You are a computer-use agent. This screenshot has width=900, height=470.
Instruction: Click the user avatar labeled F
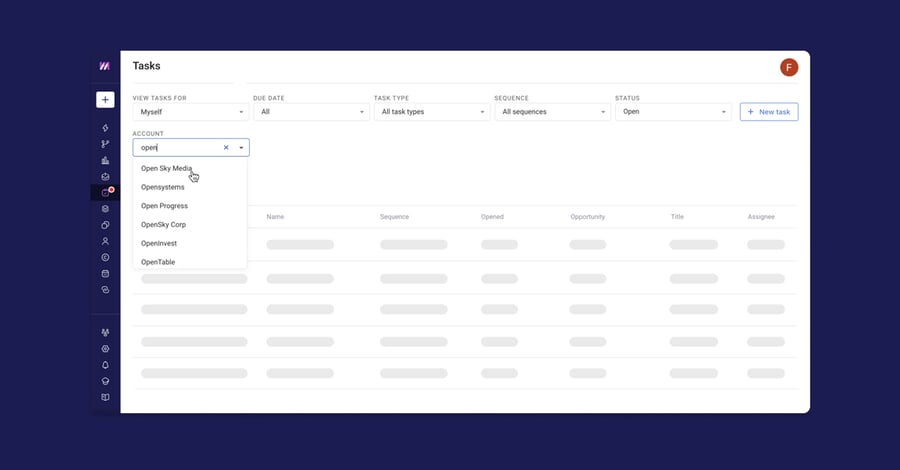point(789,67)
